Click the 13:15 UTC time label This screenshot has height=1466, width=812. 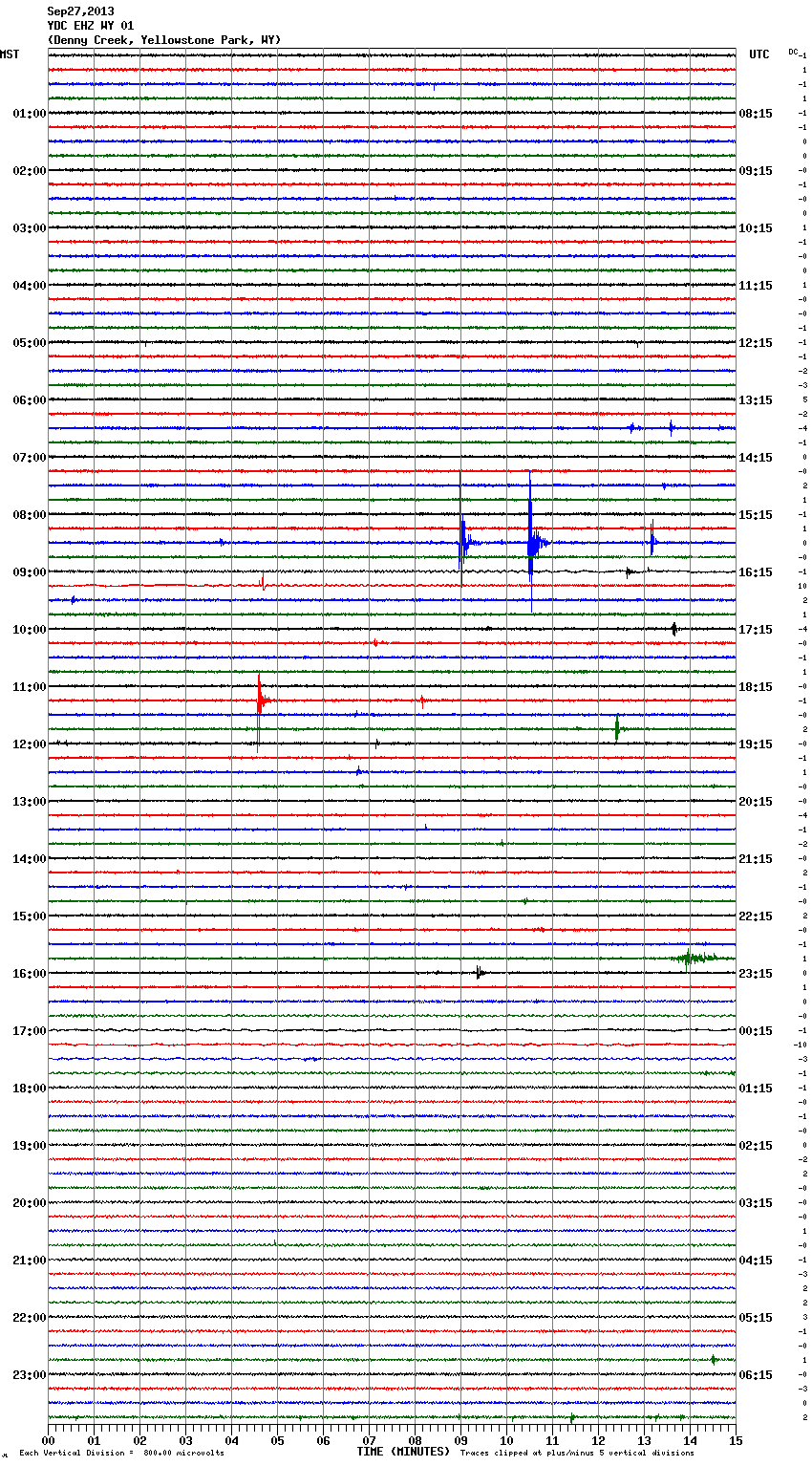click(756, 400)
